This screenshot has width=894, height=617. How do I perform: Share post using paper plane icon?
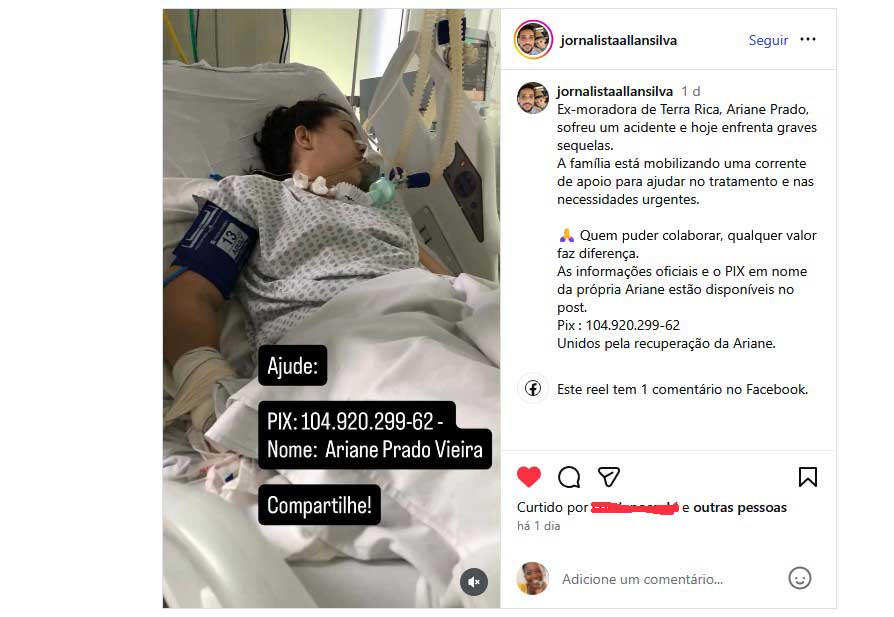608,477
